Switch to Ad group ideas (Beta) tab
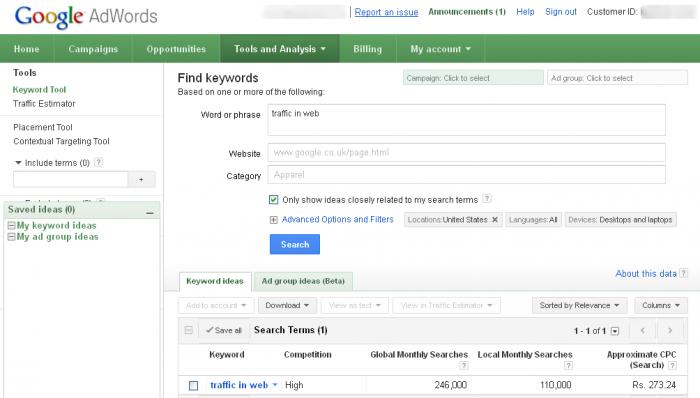Viewport: 700px width, 398px height. coord(303,281)
